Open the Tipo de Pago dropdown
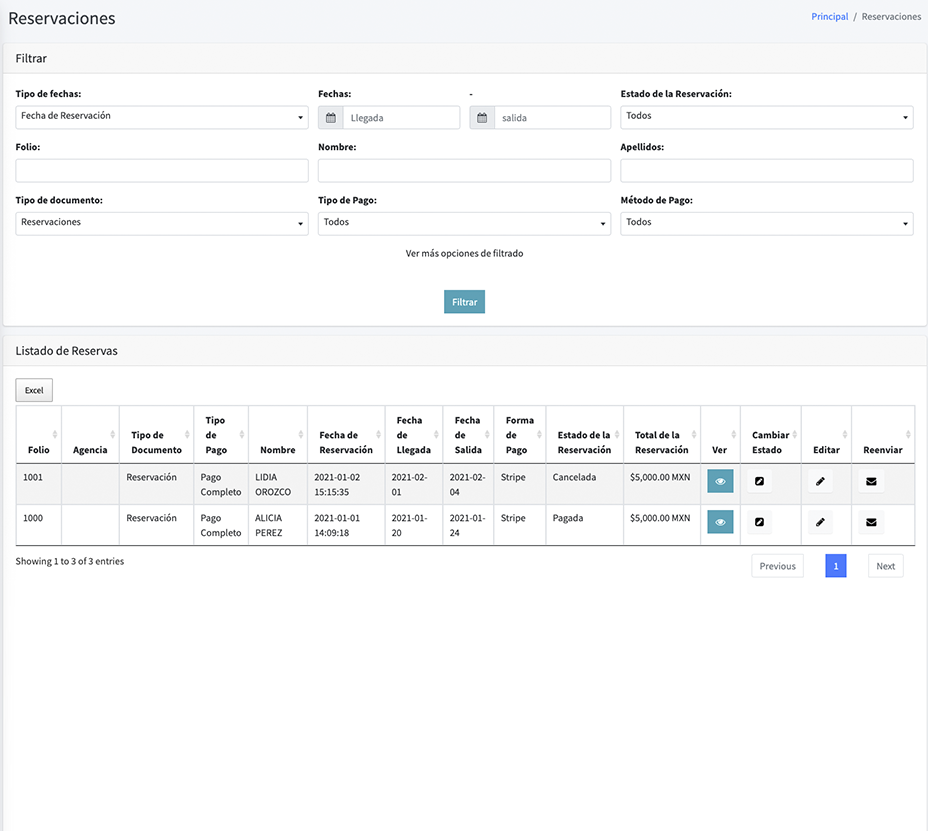Image resolution: width=928 pixels, height=831 pixels. [x=464, y=223]
